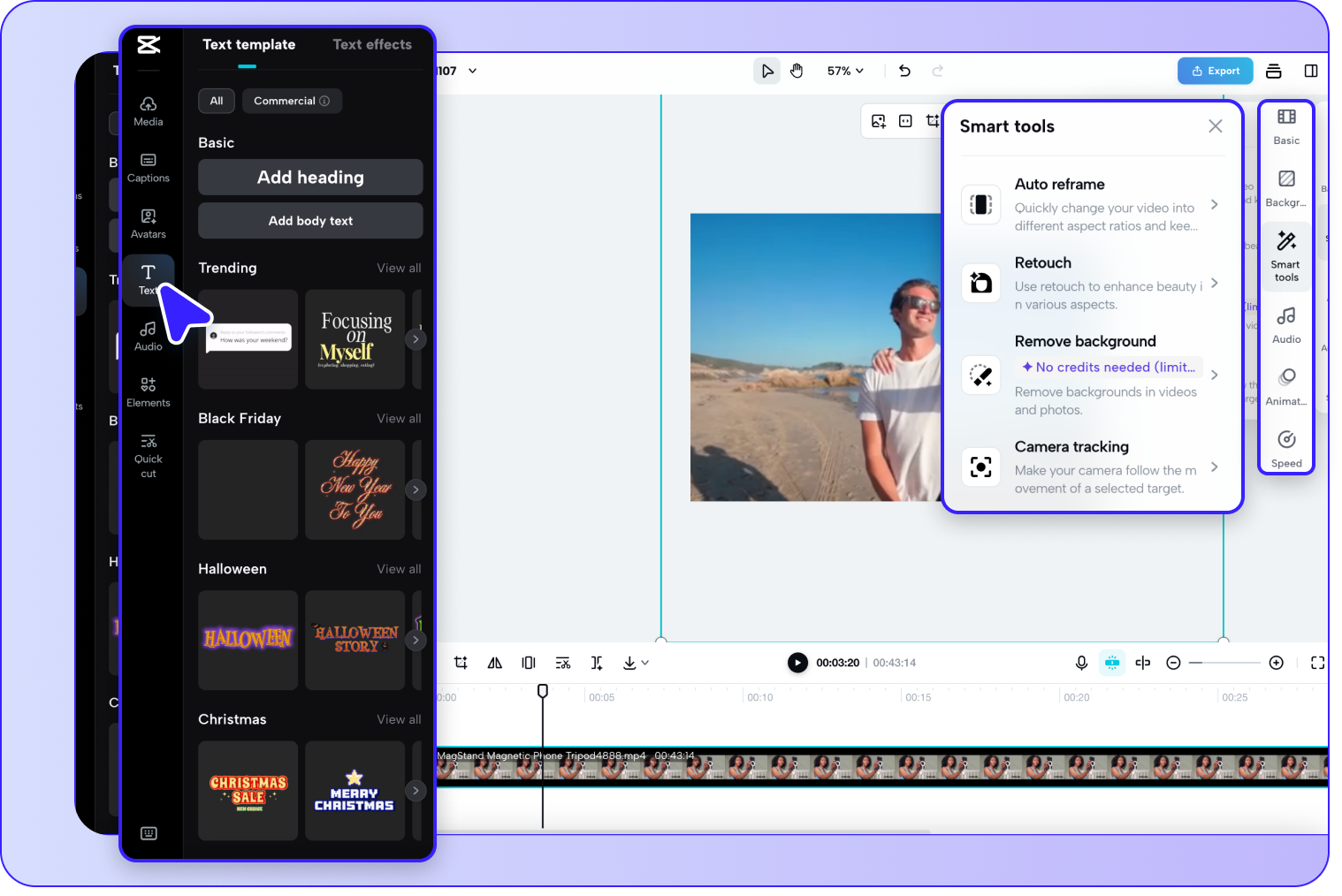Image resolution: width=1342 pixels, height=896 pixels.
Task: Open the project name dropdown chevron
Action: (x=473, y=71)
